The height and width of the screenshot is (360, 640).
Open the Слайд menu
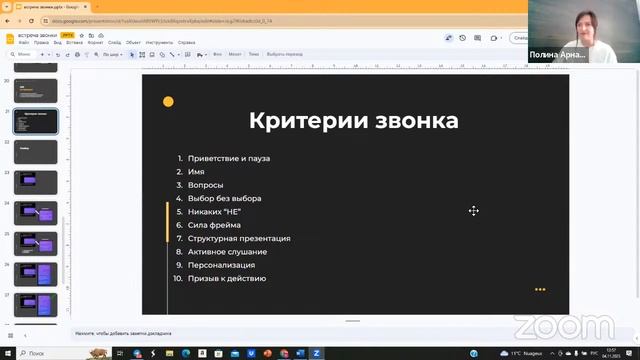[x=115, y=42]
